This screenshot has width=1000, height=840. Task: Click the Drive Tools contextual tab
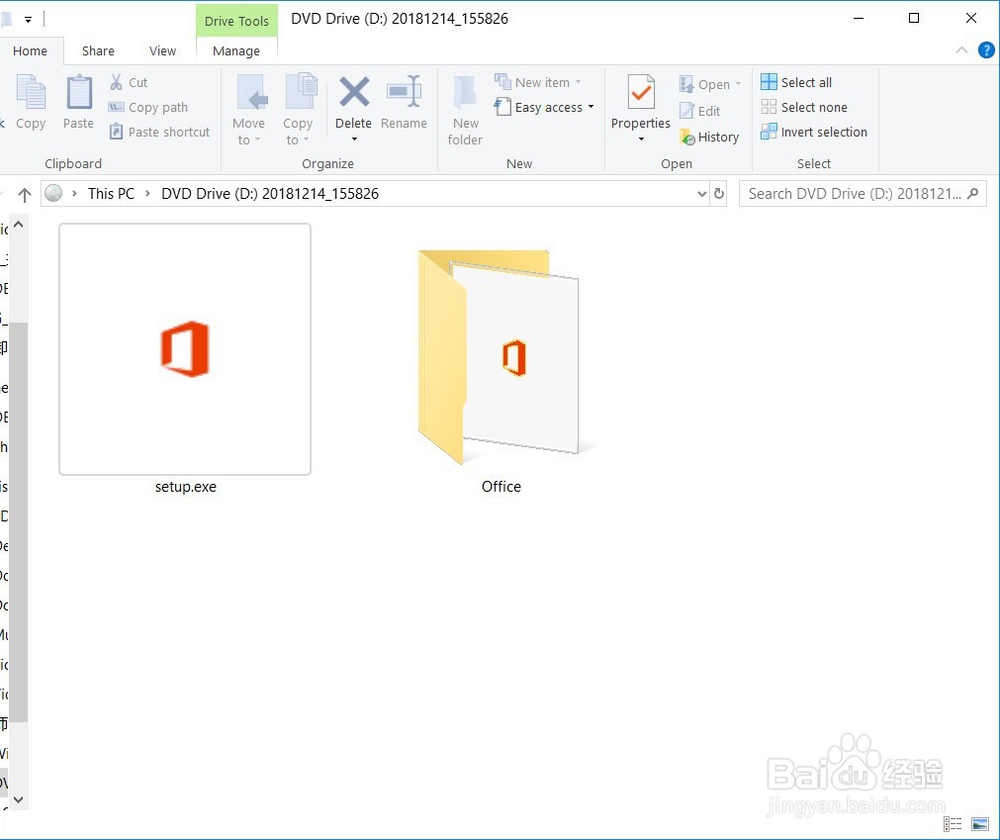pyautogui.click(x=237, y=21)
